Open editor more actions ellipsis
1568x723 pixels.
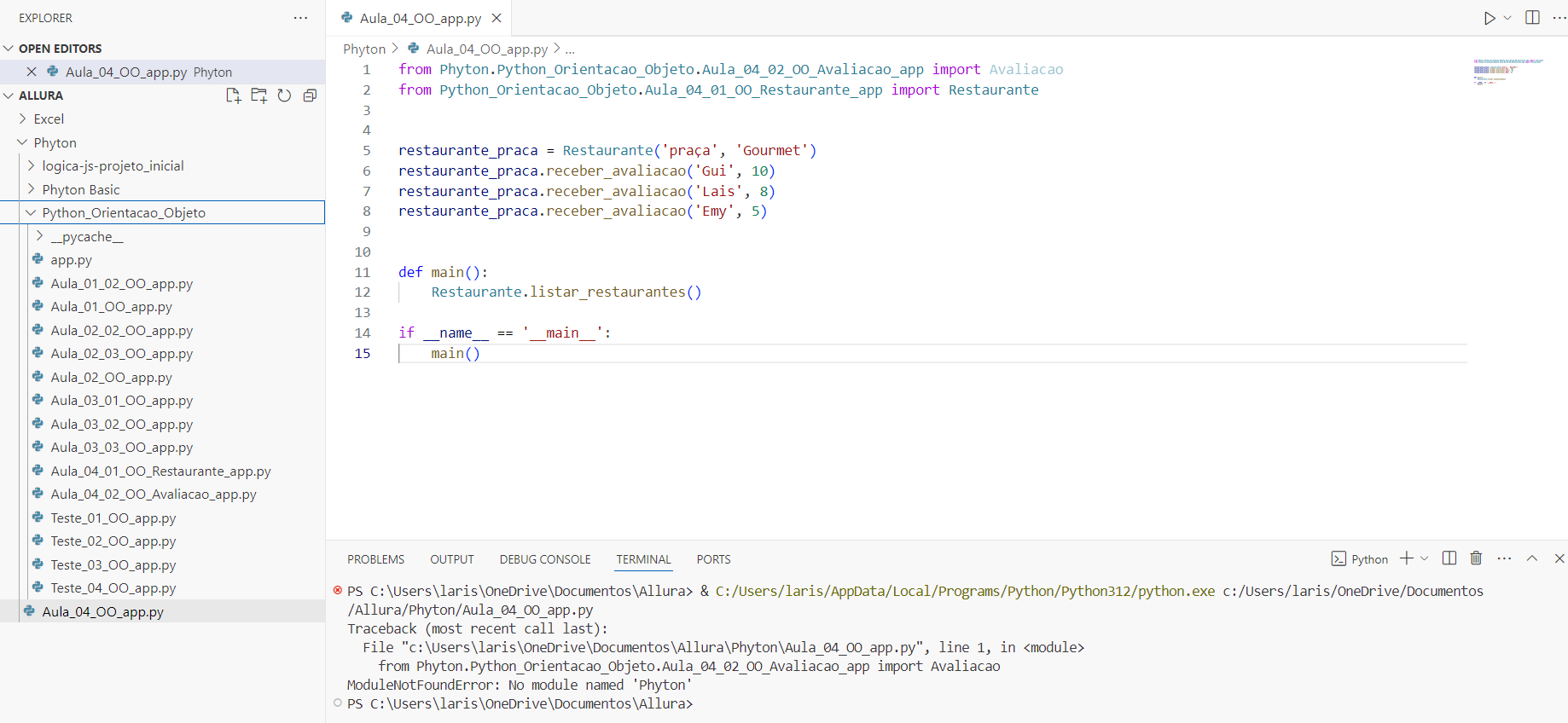pos(1559,18)
